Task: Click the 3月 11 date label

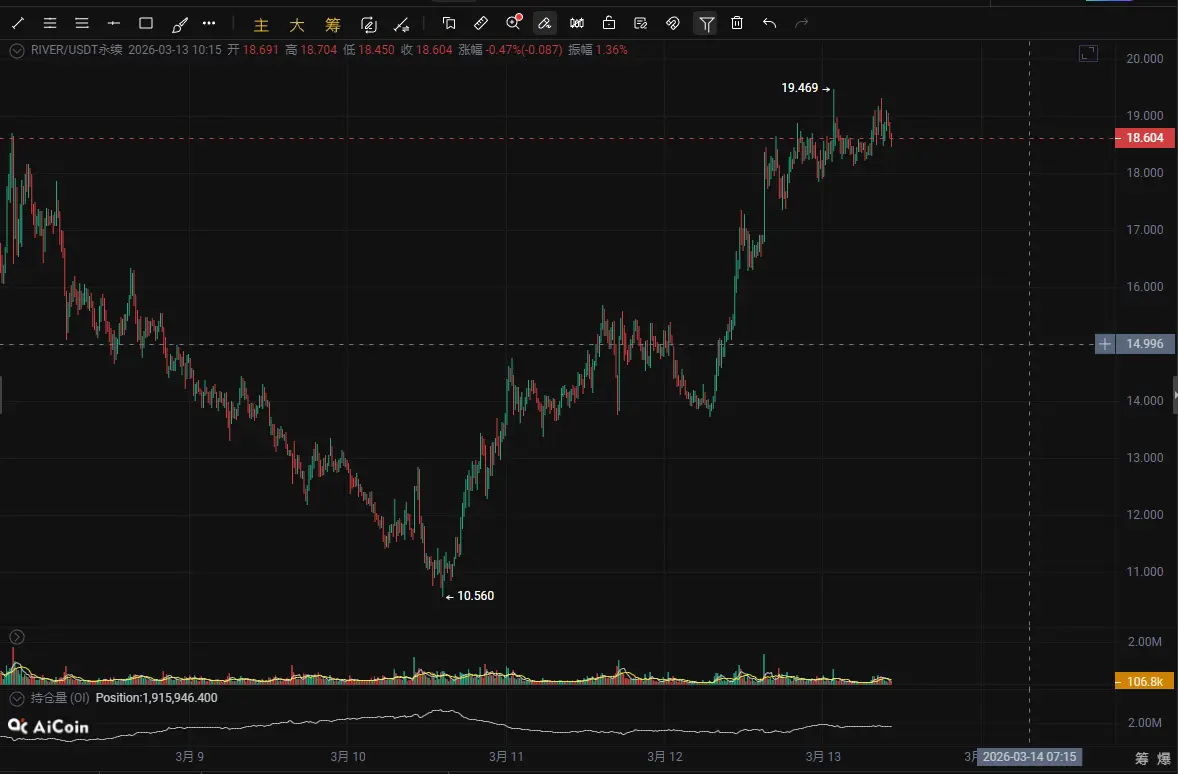Action: coord(506,757)
